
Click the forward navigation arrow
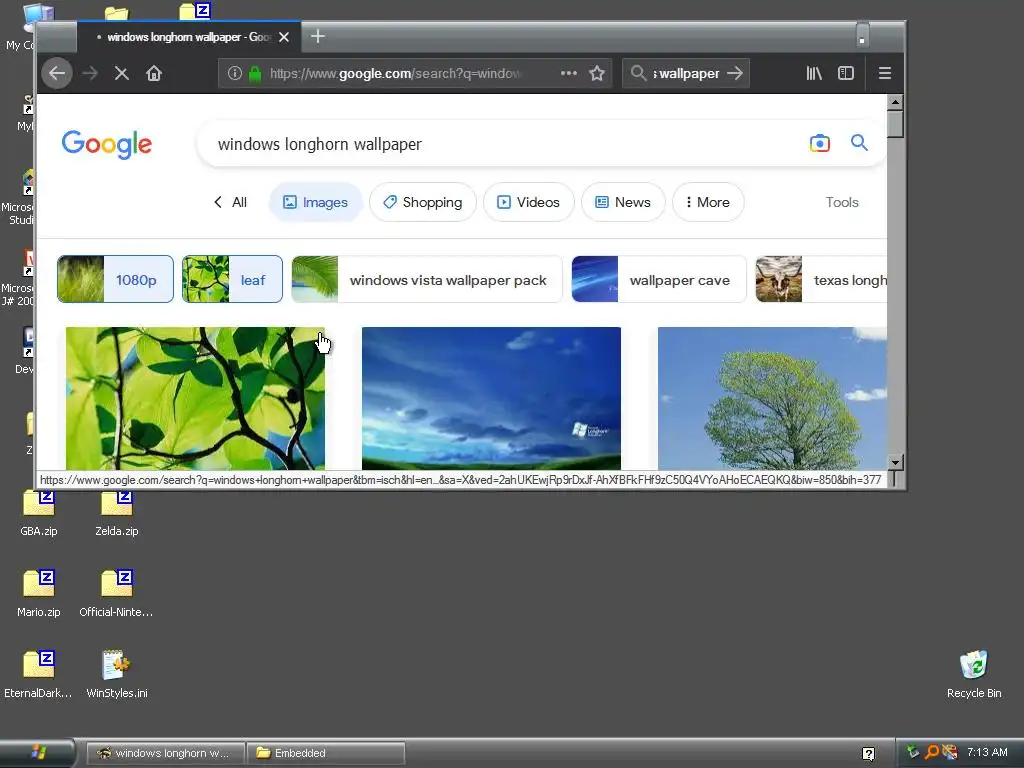90,73
